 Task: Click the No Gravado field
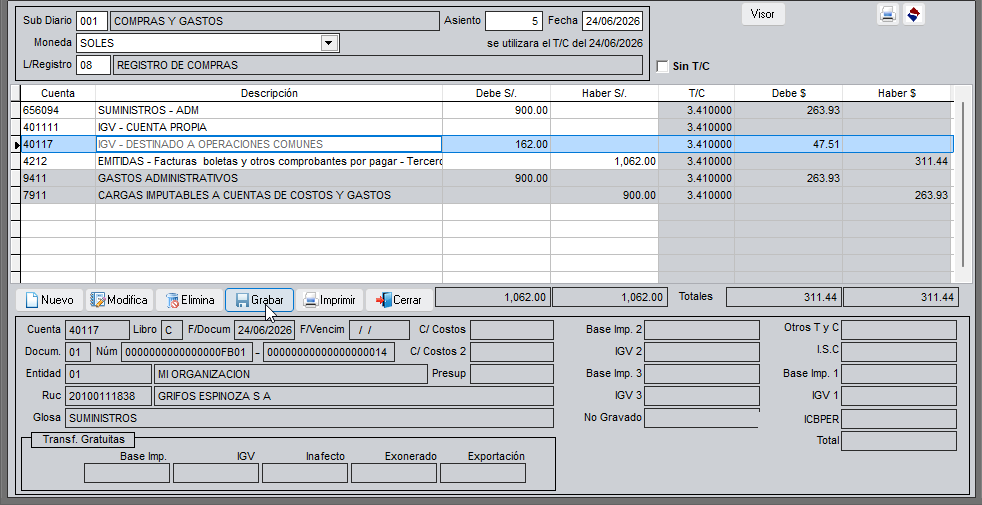pos(701,418)
